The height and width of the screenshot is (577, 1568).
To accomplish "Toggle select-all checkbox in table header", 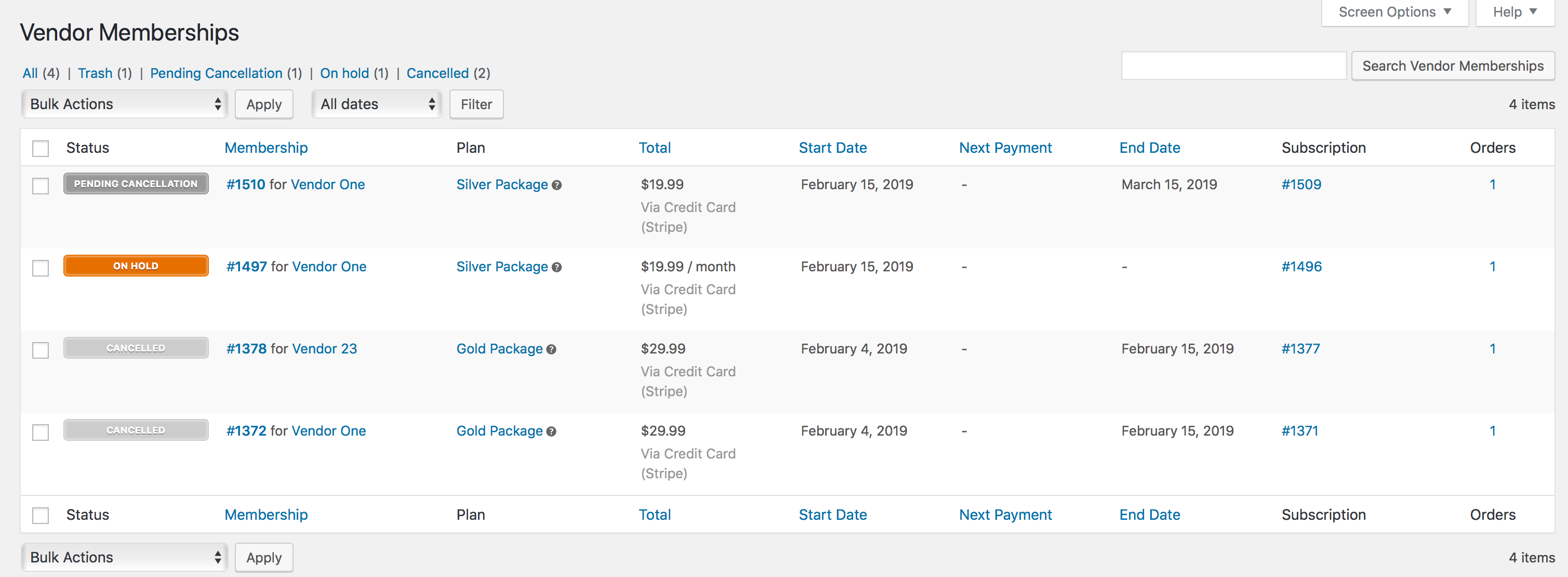I will pos(41,149).
